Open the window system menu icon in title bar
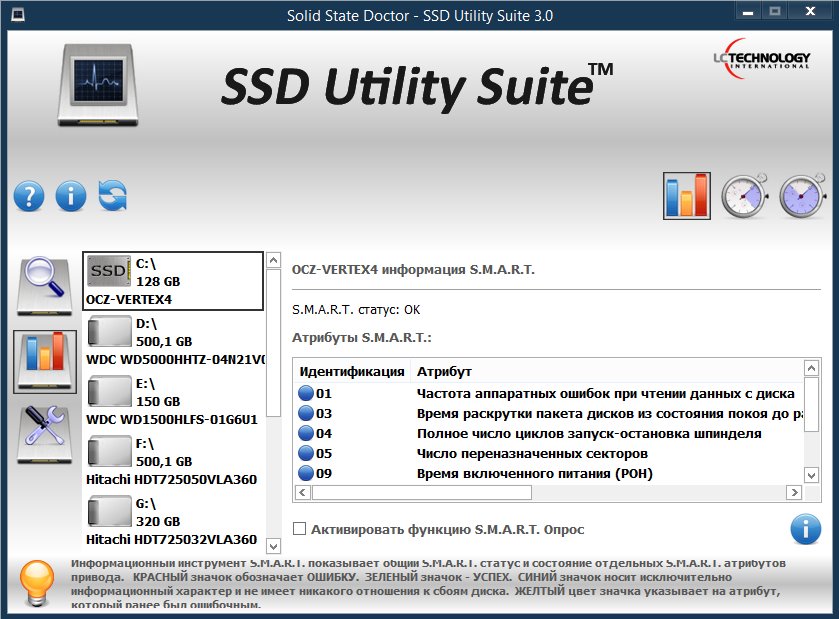Image resolution: width=839 pixels, height=619 pixels. 18,14
